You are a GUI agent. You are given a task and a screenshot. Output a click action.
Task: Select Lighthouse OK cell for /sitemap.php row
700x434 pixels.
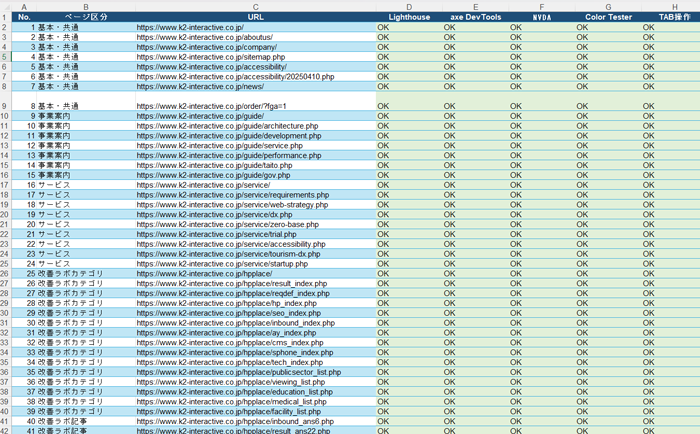click(x=409, y=57)
